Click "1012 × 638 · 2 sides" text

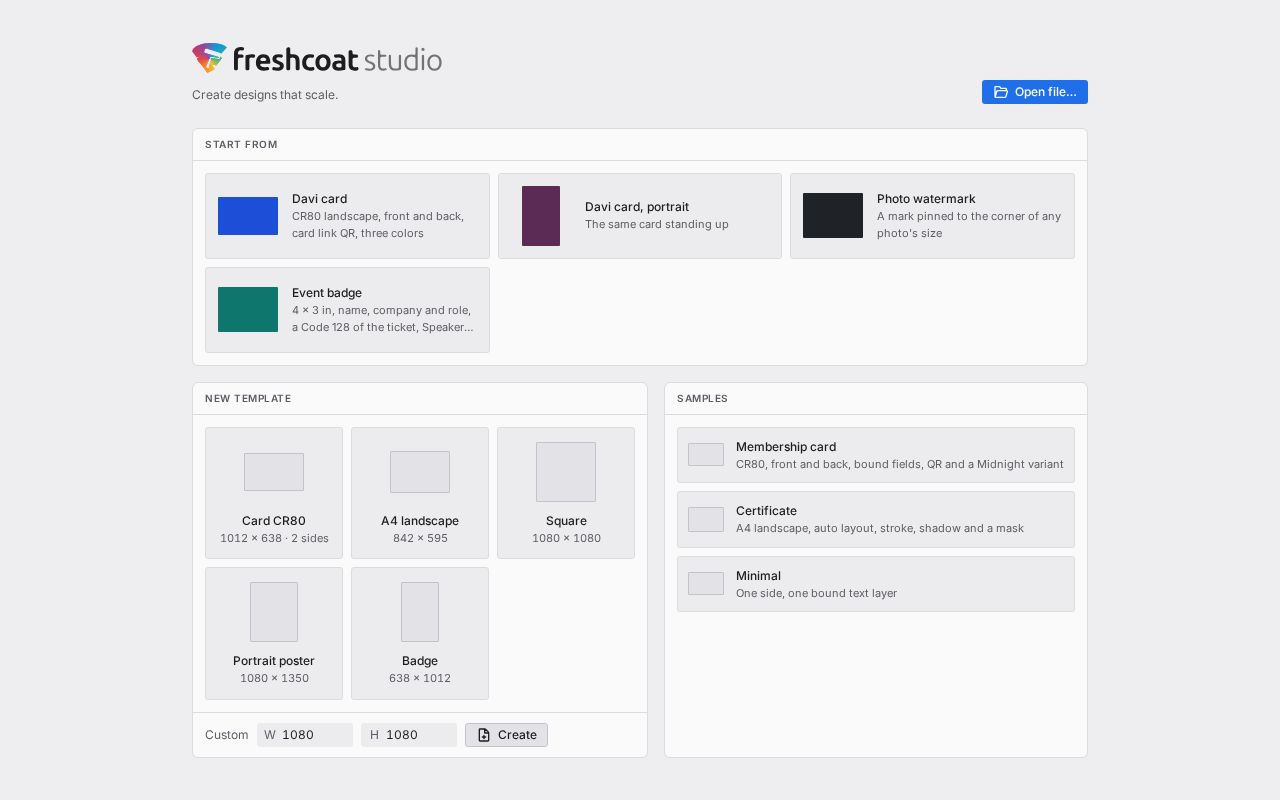click(x=274, y=538)
